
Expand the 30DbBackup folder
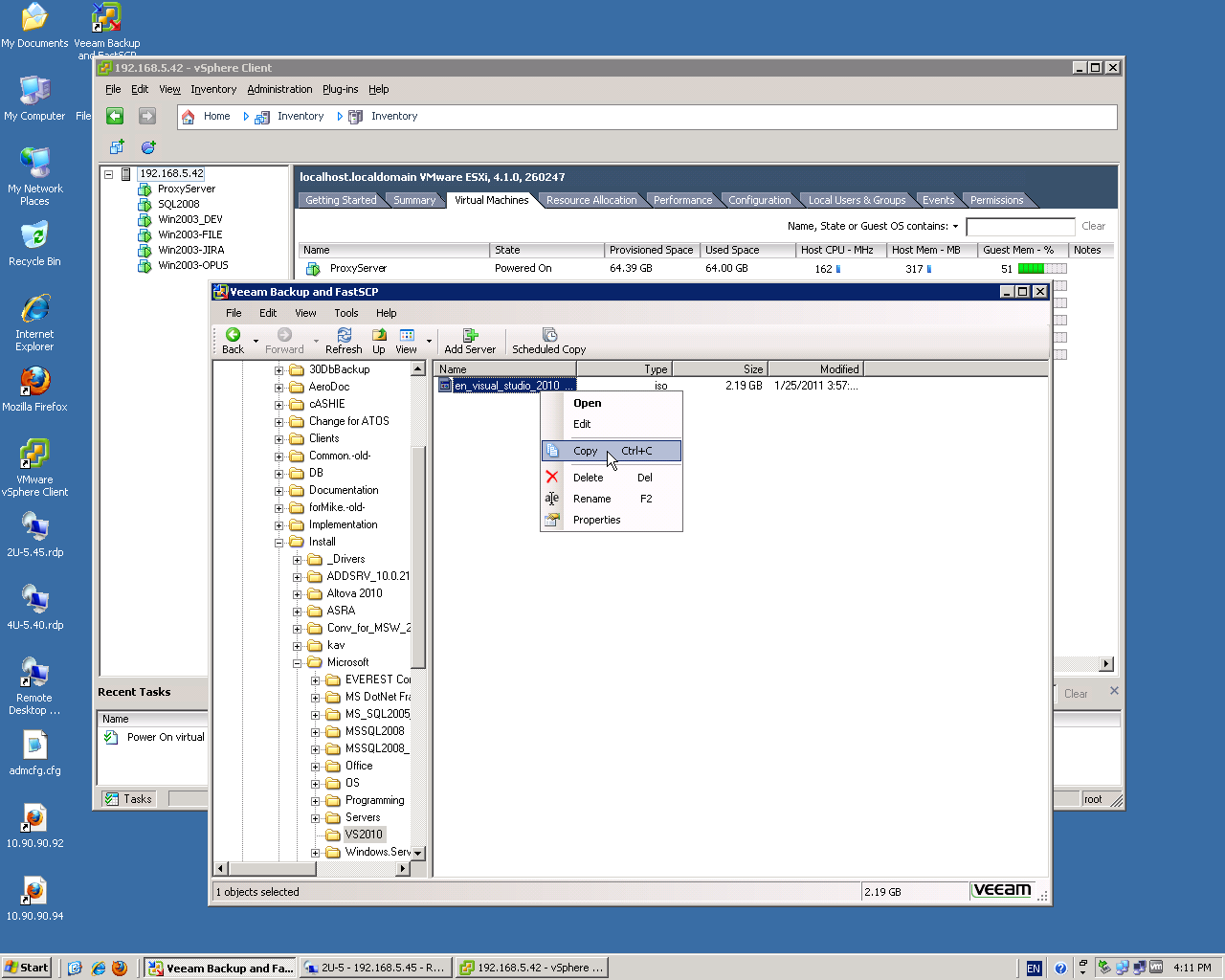coord(279,369)
